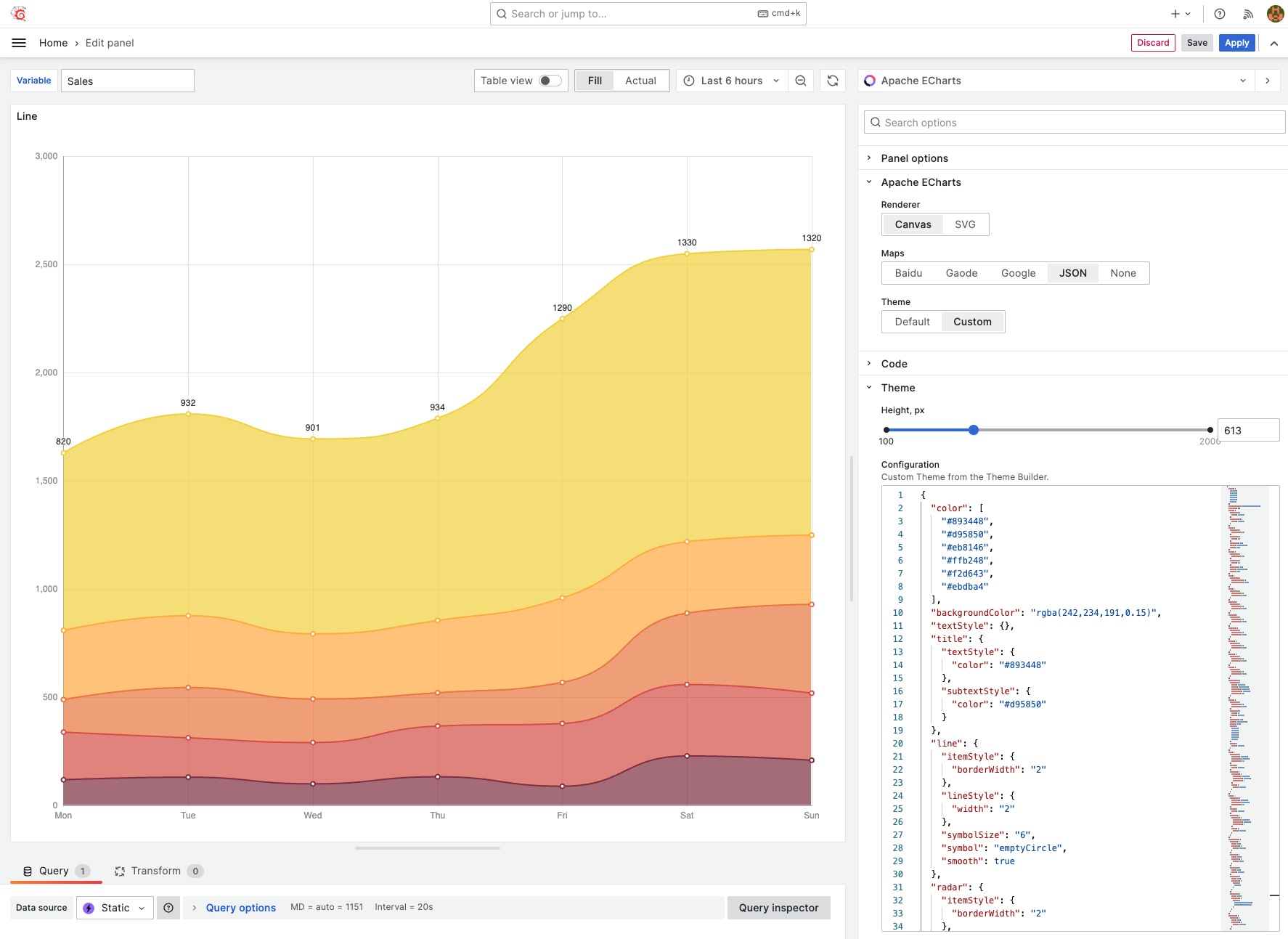The height and width of the screenshot is (939, 1288).
Task: Switch to the Transform tab
Action: pyautogui.click(x=156, y=871)
